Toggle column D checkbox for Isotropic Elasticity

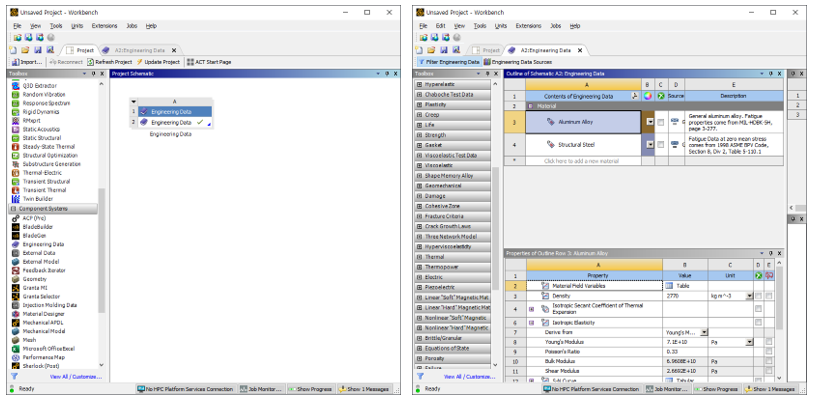click(x=758, y=322)
